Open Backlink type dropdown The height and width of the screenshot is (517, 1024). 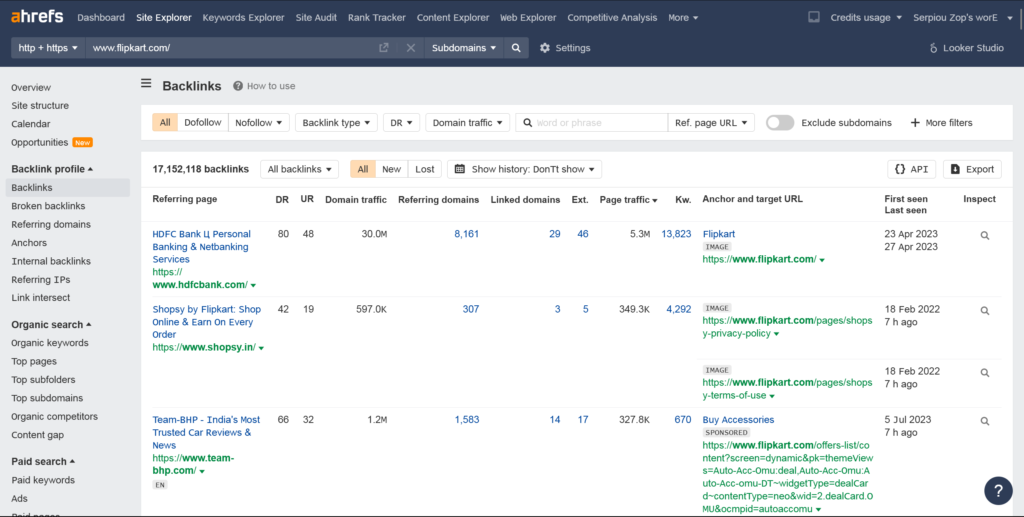click(x=336, y=123)
